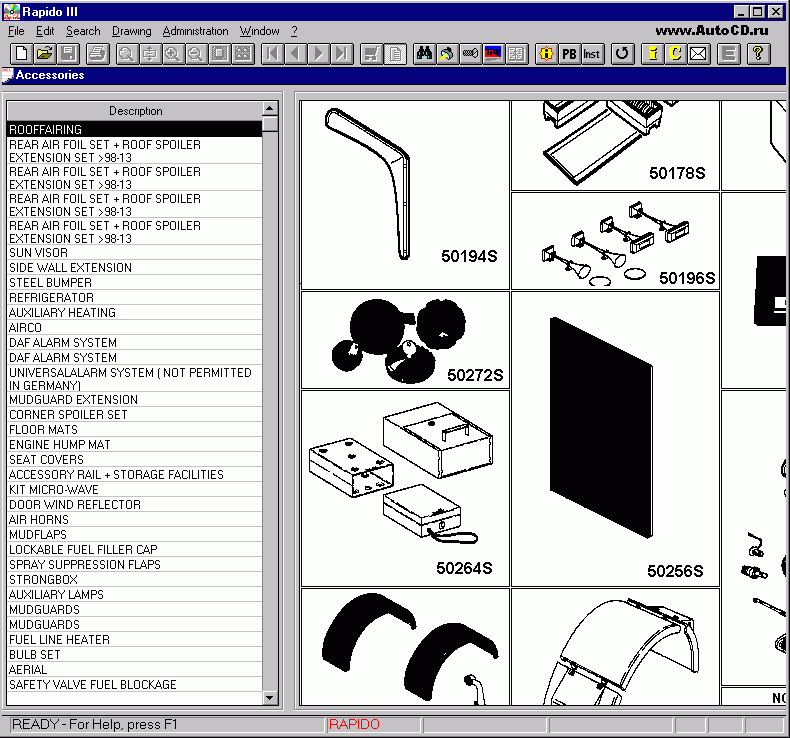The image size is (790, 738).
Task: Click the grayed grid panel icon
Action: (517, 53)
